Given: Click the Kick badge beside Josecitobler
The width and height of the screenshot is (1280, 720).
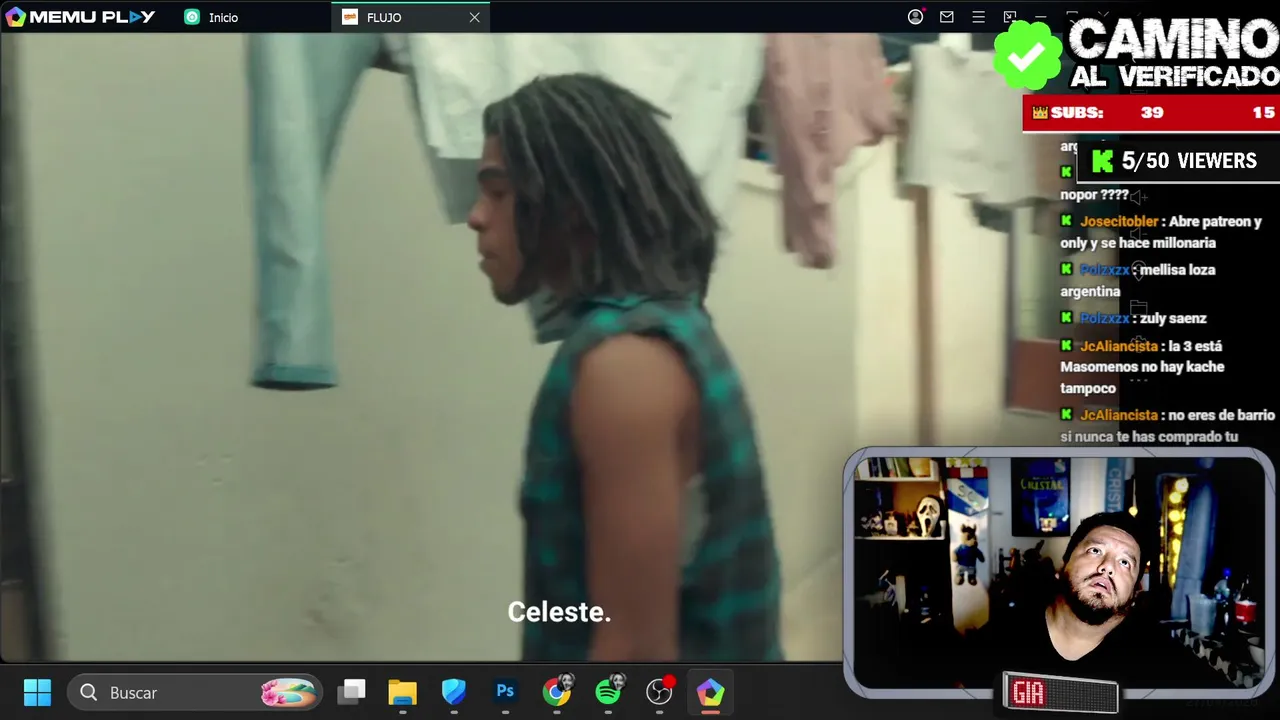Looking at the screenshot, I should click(1066, 221).
